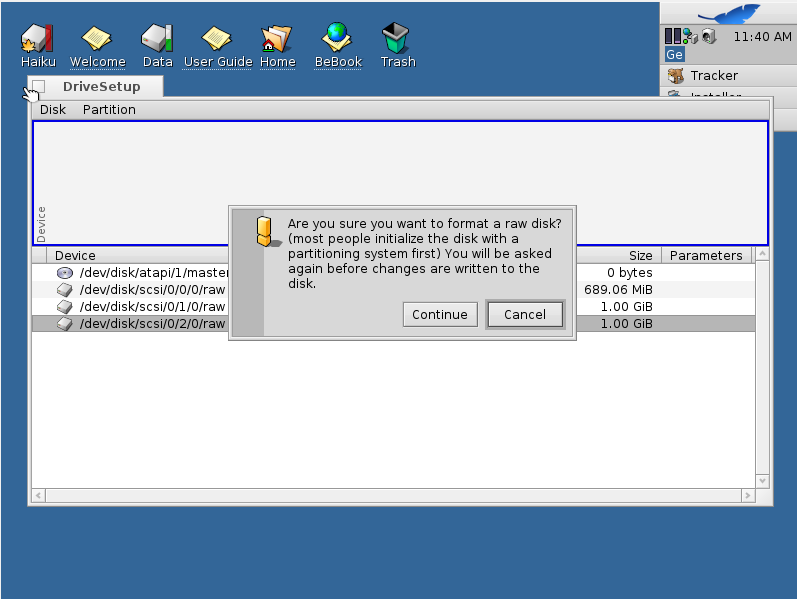The width and height of the screenshot is (797, 599).
Task: Open the Haiku desktop icon
Action: [37, 39]
